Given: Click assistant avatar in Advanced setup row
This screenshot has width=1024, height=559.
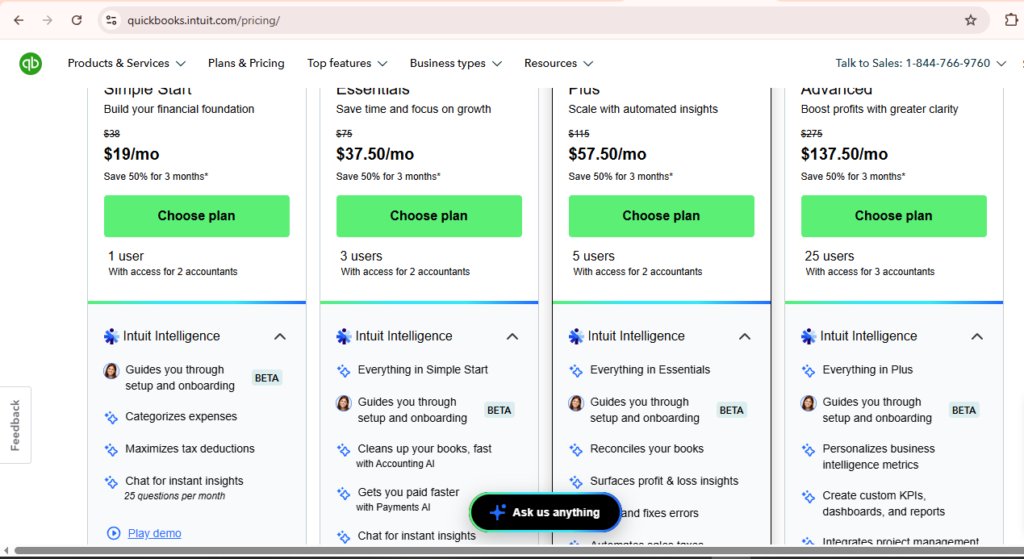Looking at the screenshot, I should 808,403.
